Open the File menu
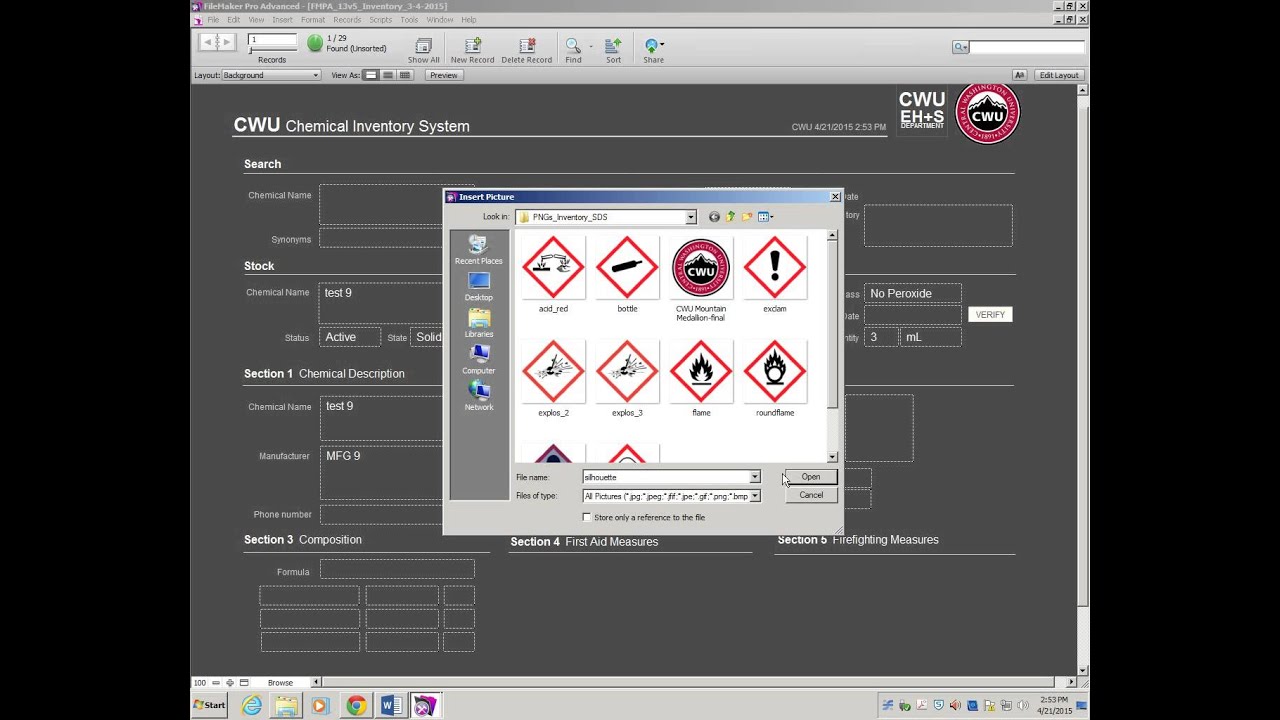 pyautogui.click(x=213, y=20)
